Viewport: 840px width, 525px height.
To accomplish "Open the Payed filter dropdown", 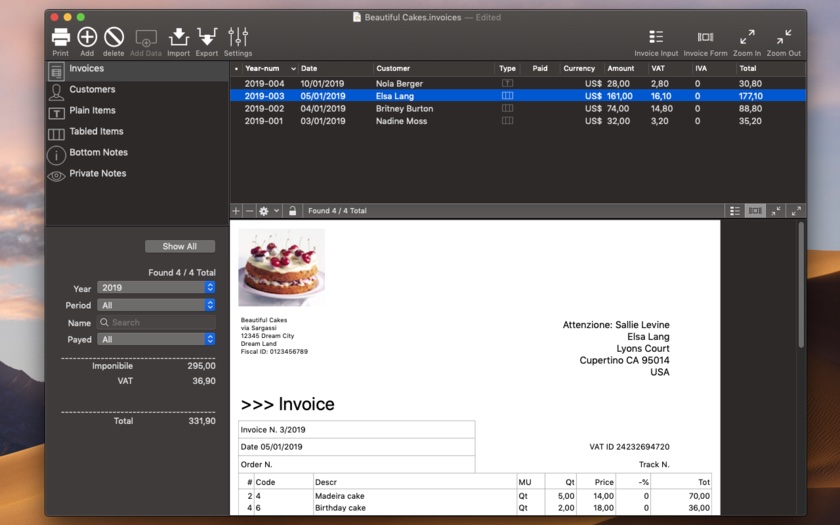I will tap(156, 339).
